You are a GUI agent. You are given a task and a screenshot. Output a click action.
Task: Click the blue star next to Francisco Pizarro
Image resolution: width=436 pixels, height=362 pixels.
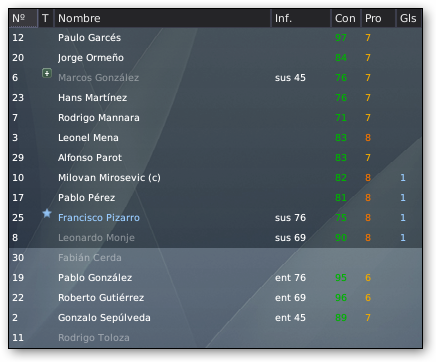[47, 213]
